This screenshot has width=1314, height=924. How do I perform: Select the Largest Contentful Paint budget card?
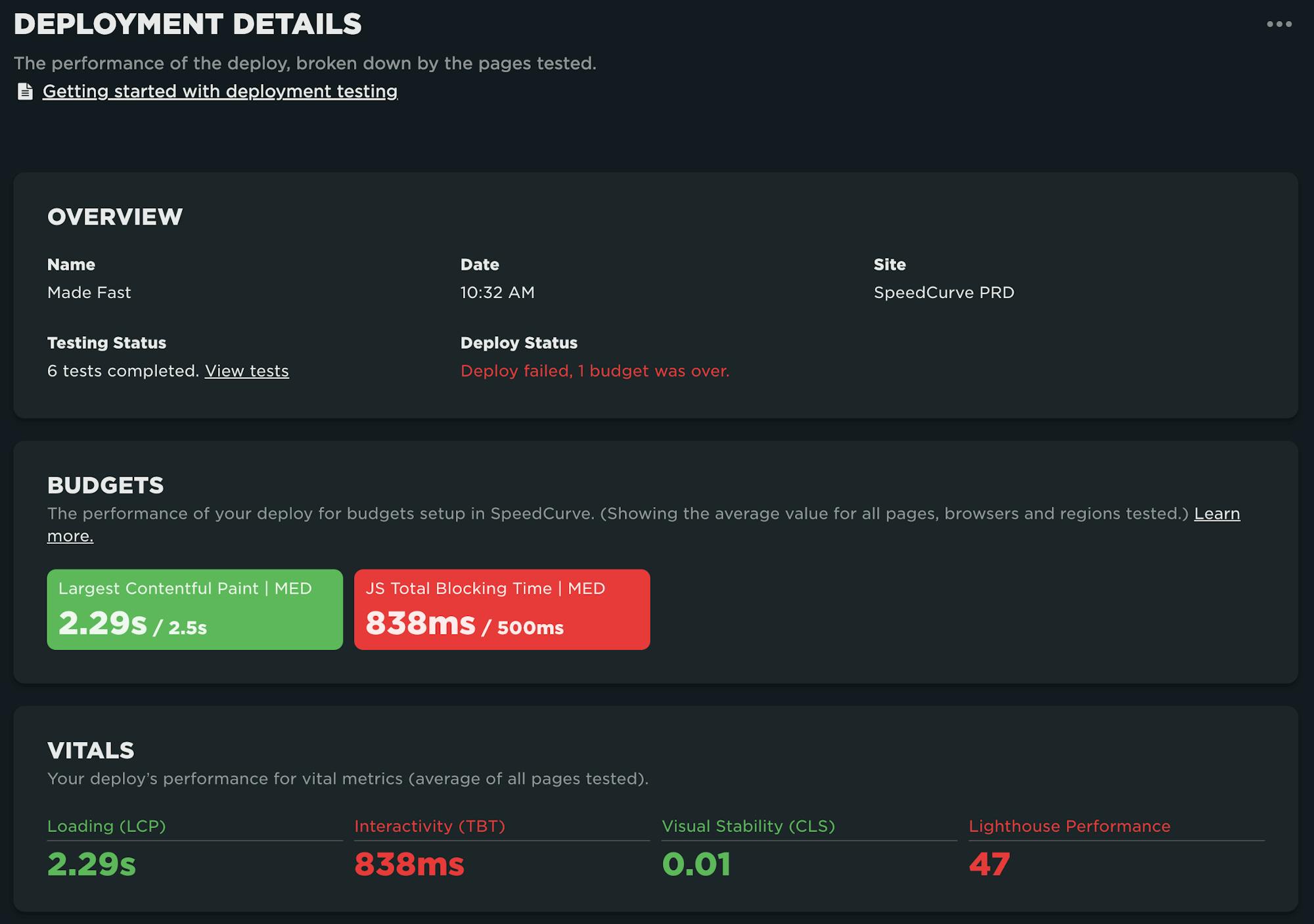coord(194,609)
